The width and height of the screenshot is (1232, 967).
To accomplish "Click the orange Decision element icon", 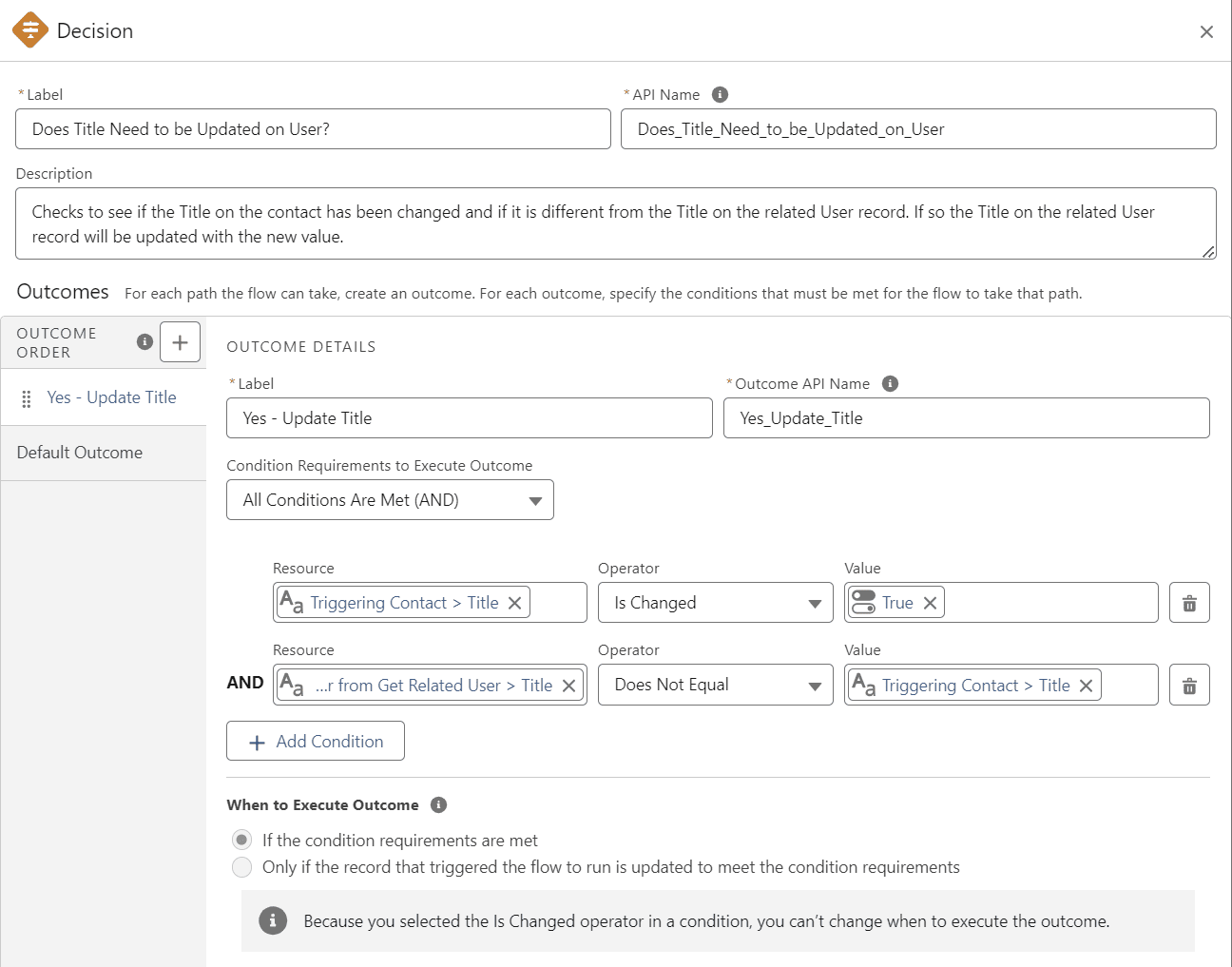I will click(x=30, y=30).
